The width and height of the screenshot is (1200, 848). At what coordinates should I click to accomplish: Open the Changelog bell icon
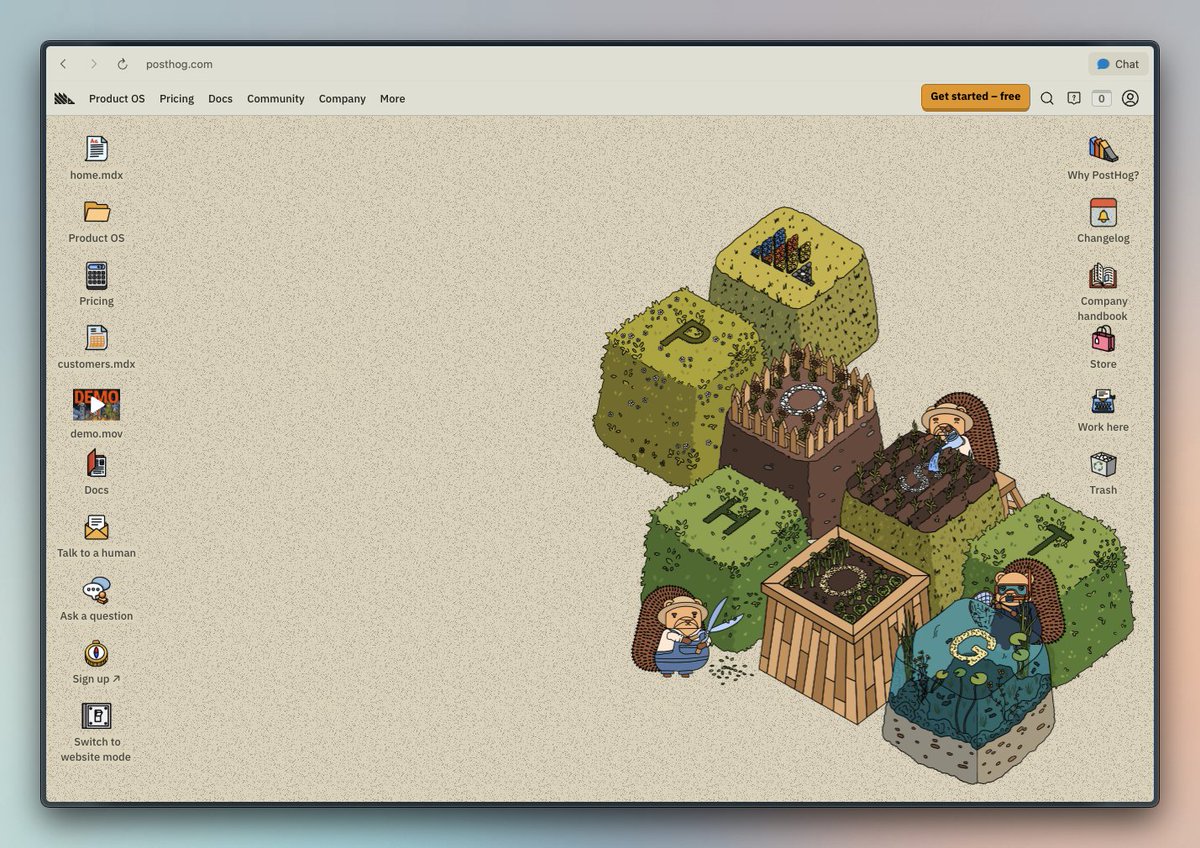click(1103, 212)
